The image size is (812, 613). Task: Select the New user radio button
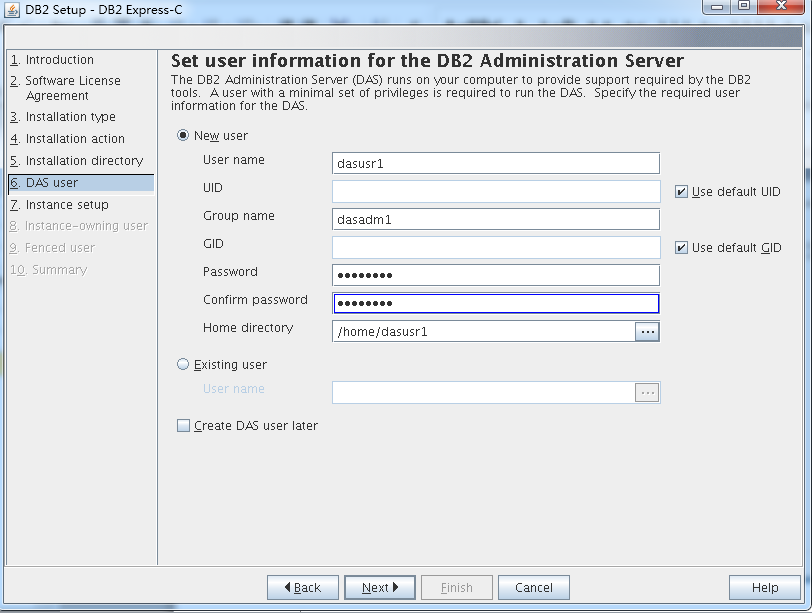tap(183, 136)
